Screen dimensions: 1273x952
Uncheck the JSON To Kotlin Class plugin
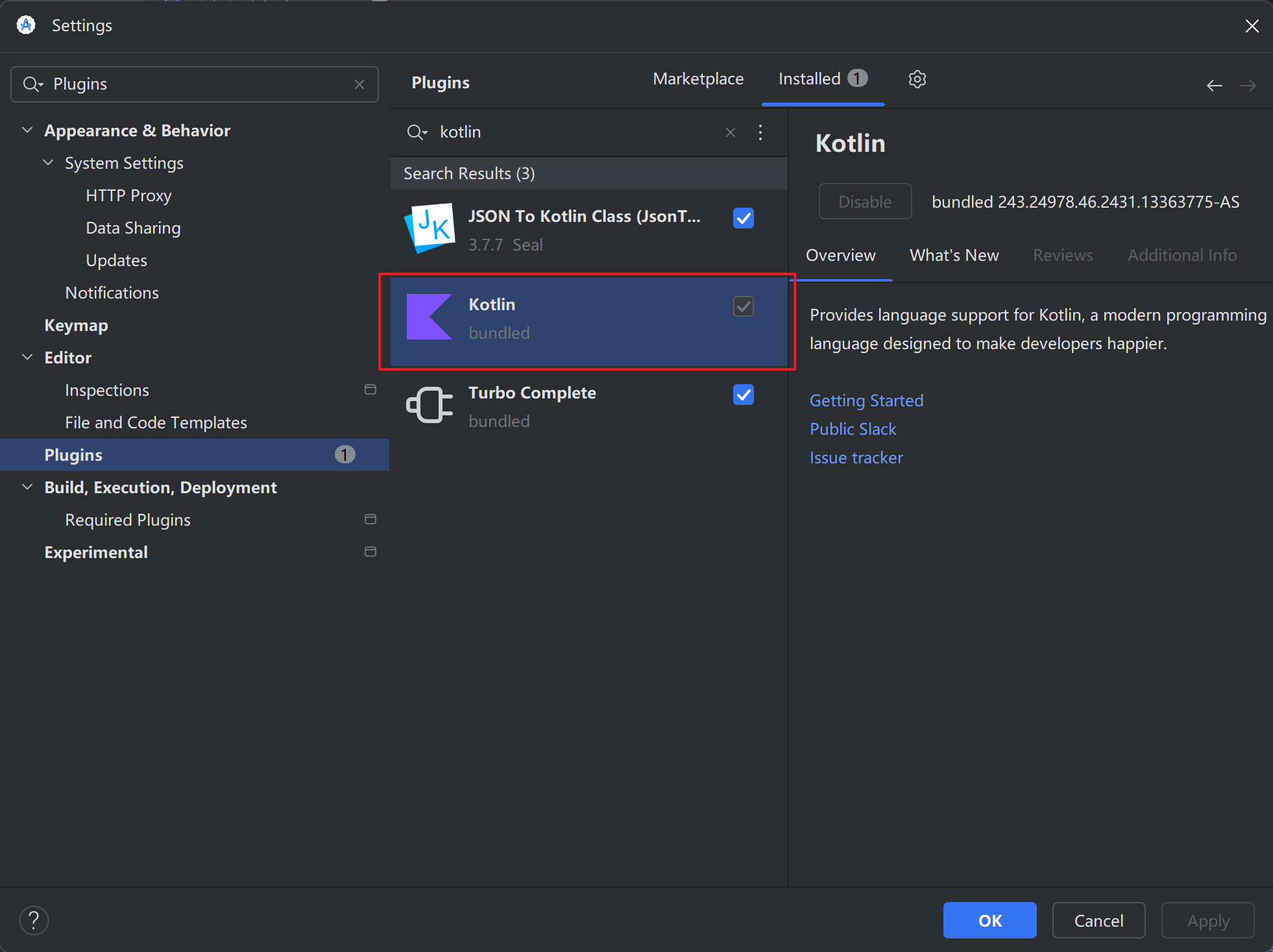tap(743, 218)
